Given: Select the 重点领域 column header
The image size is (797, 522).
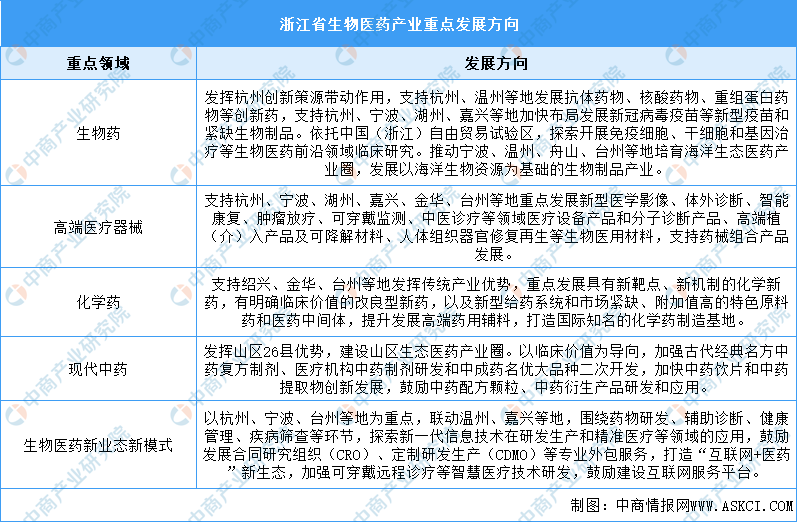Looking at the screenshot, I should point(98,63).
